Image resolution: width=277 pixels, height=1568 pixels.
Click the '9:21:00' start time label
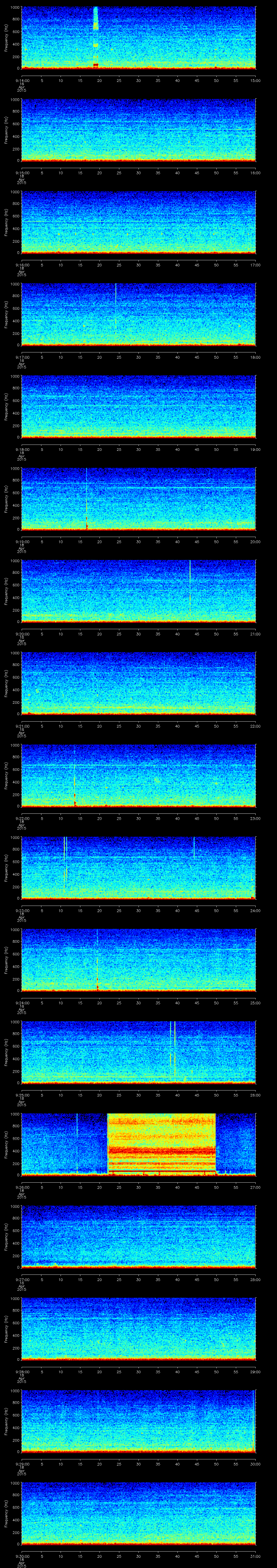(x=22, y=726)
